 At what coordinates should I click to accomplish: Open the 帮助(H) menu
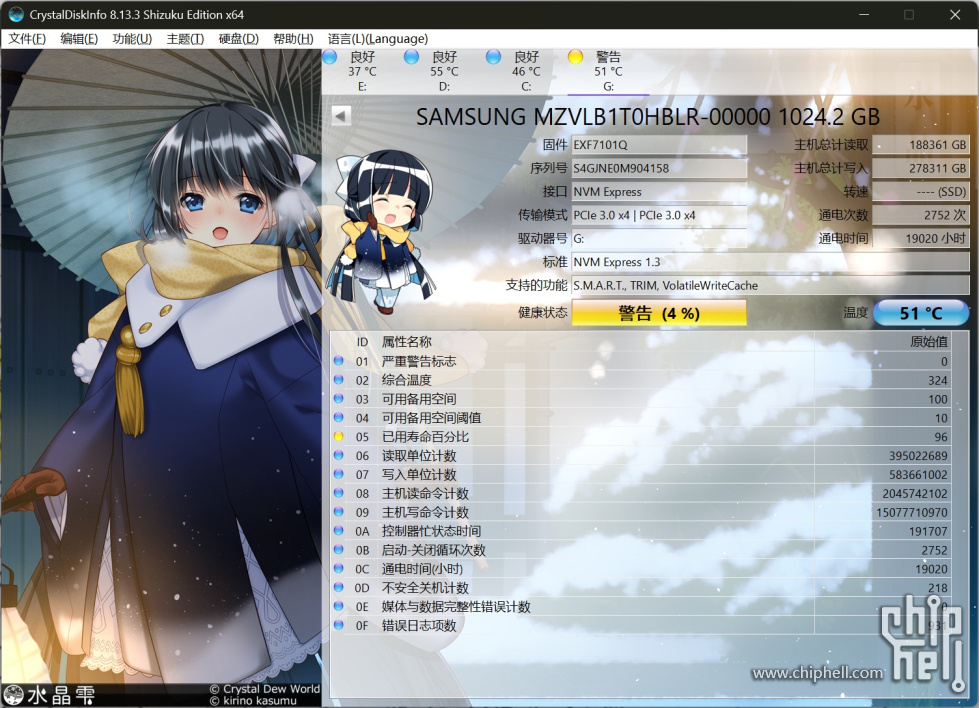click(293, 39)
